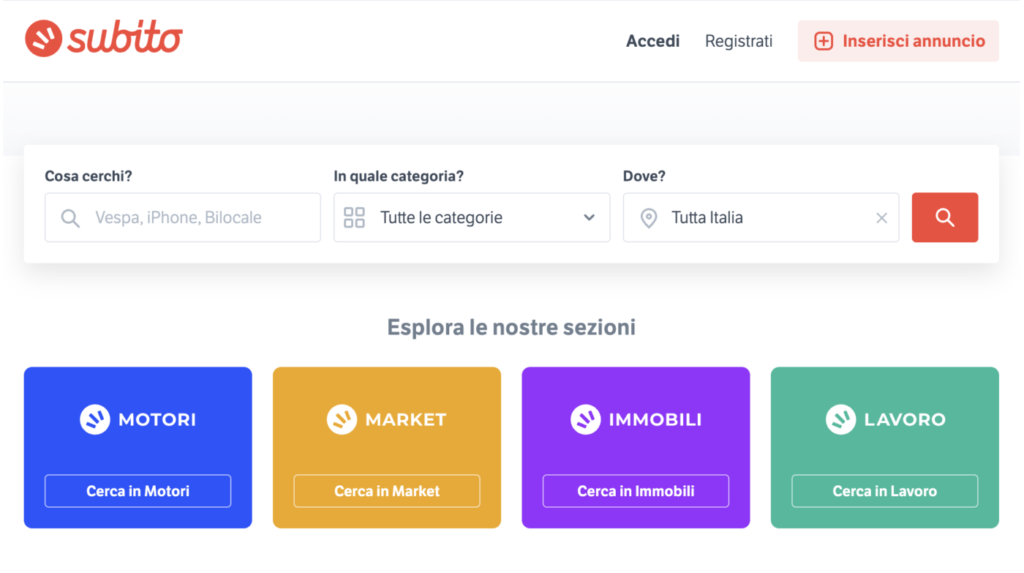
Task: Click the grid icon in category selector
Action: [354, 218]
